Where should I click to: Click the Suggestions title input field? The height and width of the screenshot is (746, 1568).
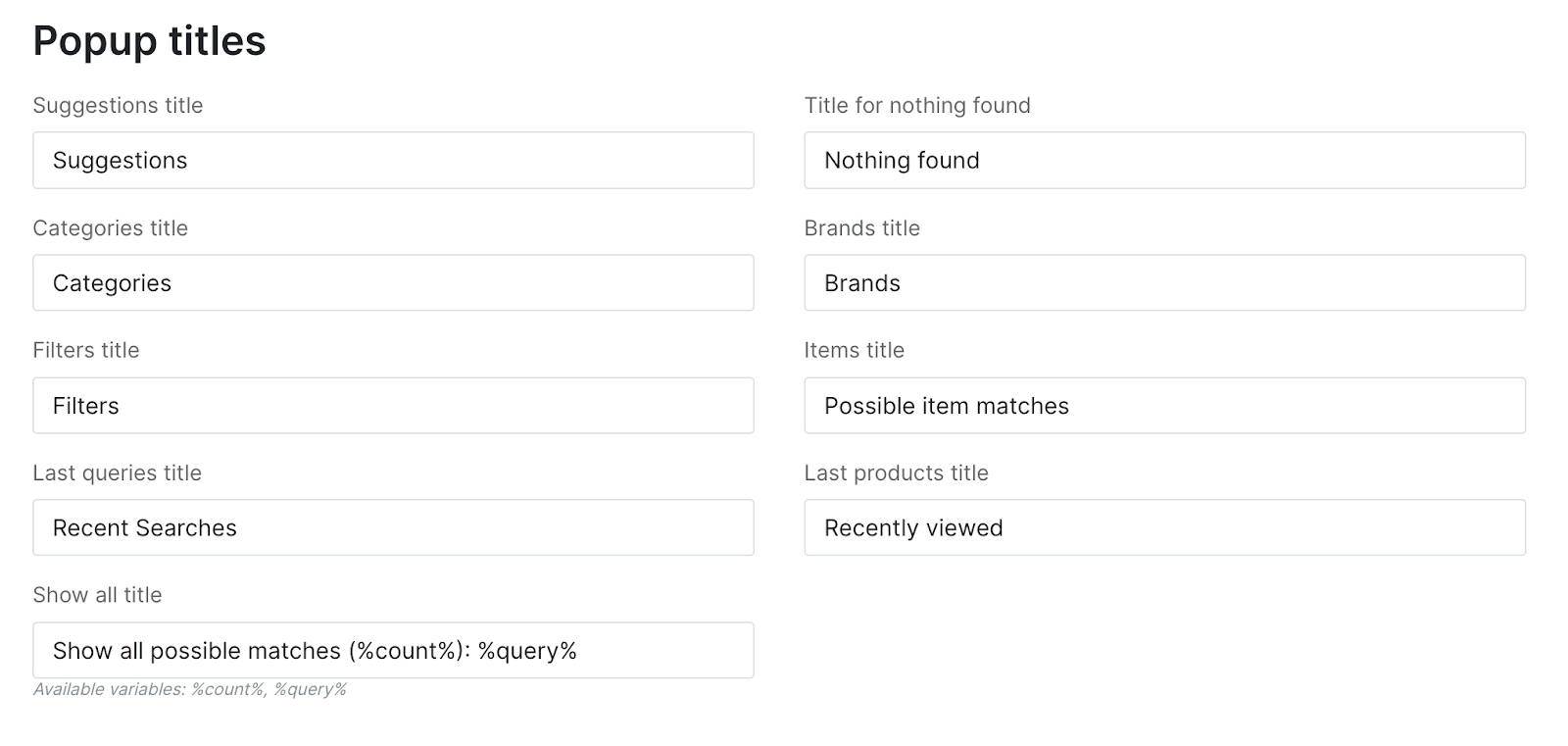[x=392, y=161]
